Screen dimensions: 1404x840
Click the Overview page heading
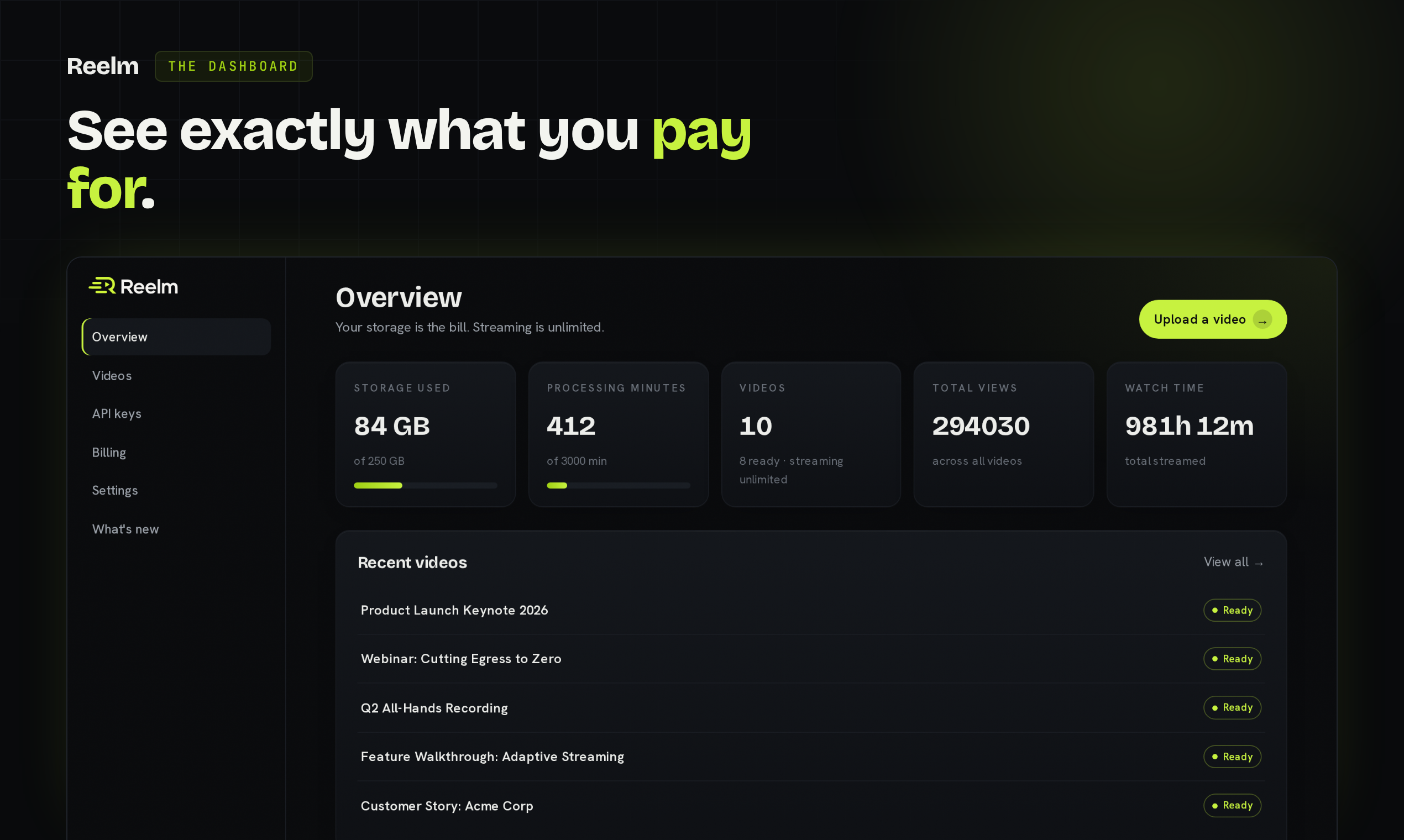[399, 298]
